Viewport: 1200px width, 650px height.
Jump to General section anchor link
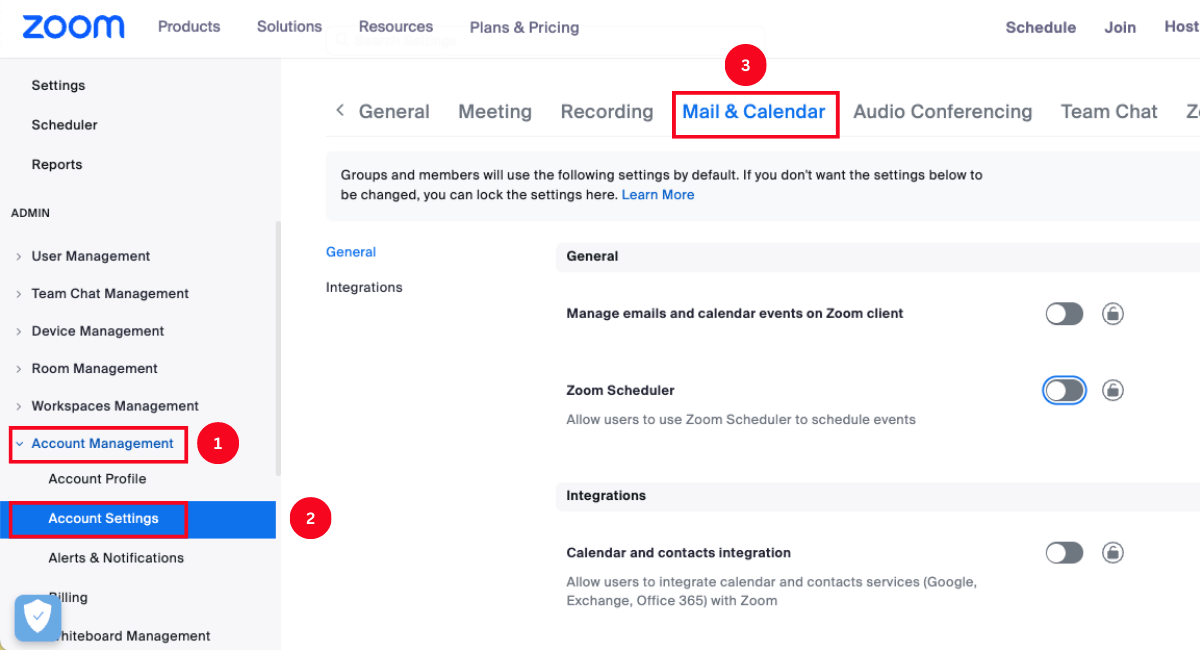click(351, 252)
